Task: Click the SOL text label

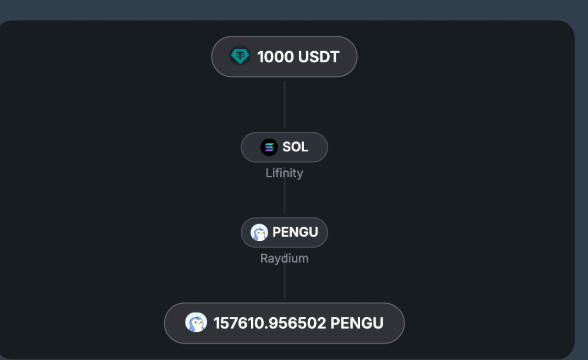Action: click(x=295, y=147)
